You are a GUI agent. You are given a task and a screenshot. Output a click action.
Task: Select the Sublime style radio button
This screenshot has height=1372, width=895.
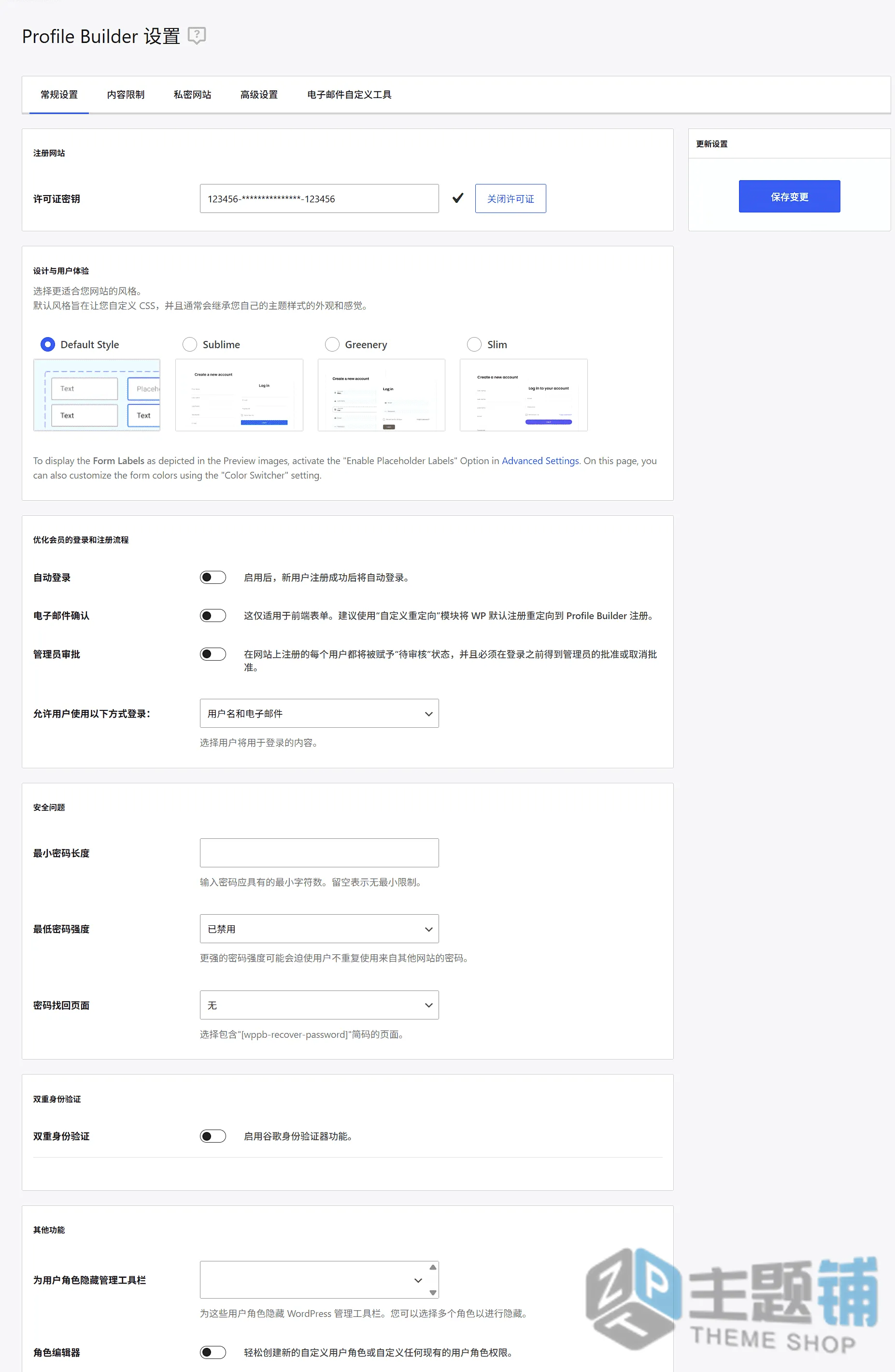(x=190, y=344)
